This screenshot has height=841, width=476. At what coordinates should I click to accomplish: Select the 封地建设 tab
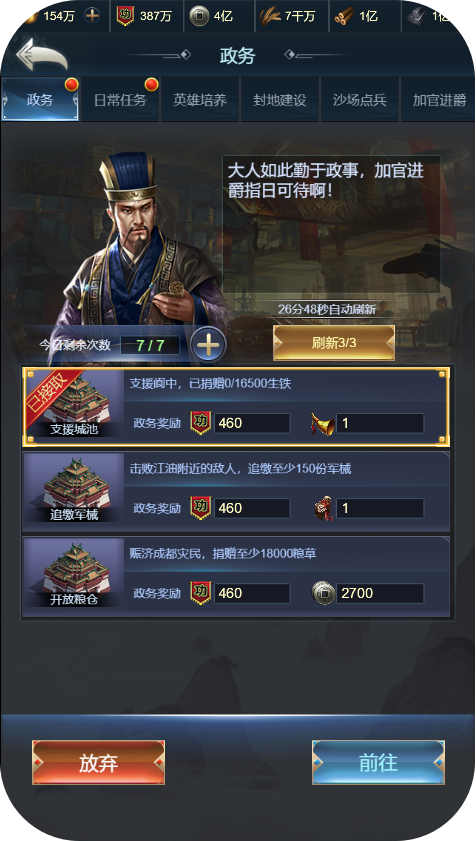click(280, 100)
